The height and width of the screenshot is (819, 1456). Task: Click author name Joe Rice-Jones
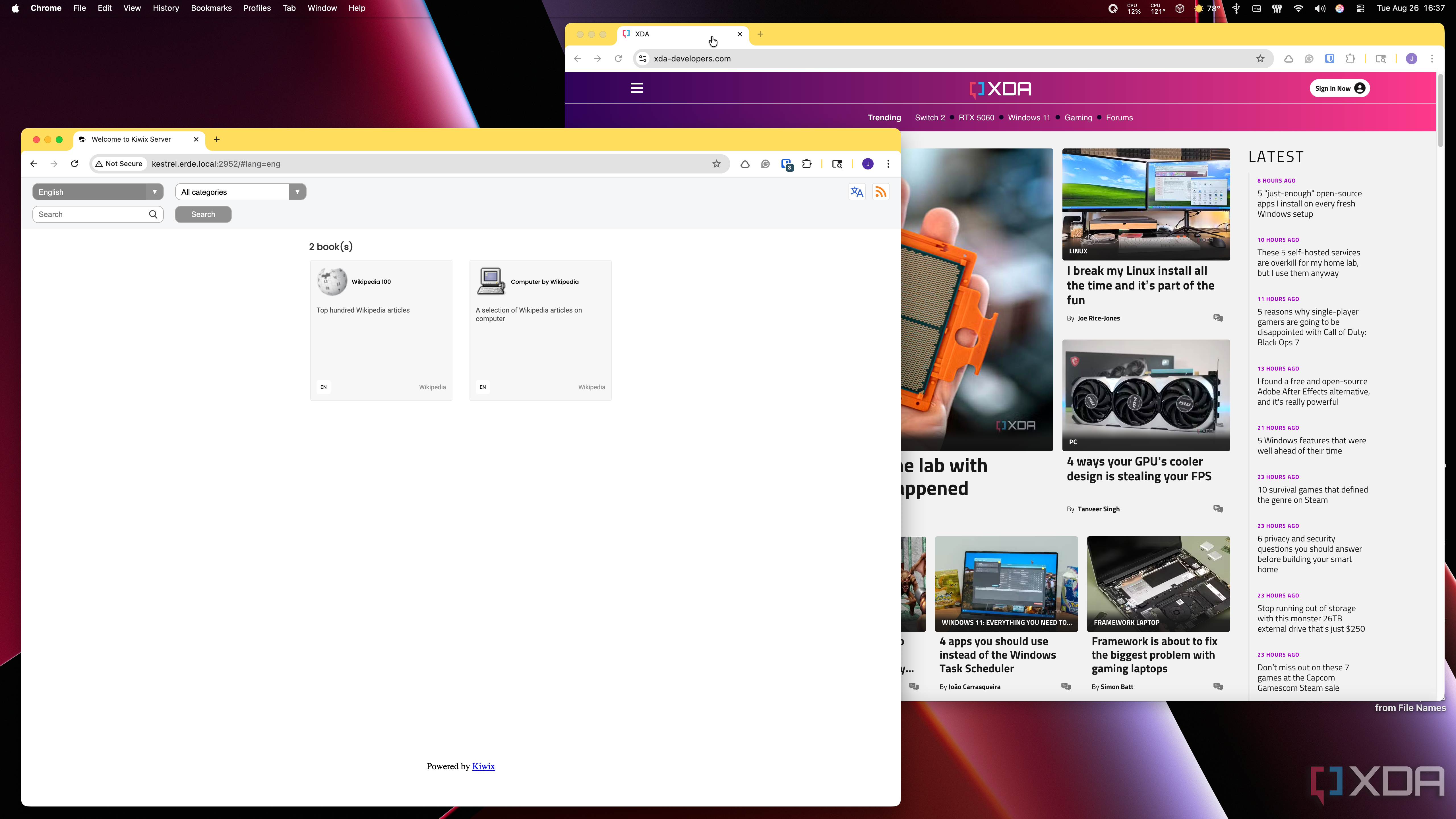pyautogui.click(x=1098, y=318)
